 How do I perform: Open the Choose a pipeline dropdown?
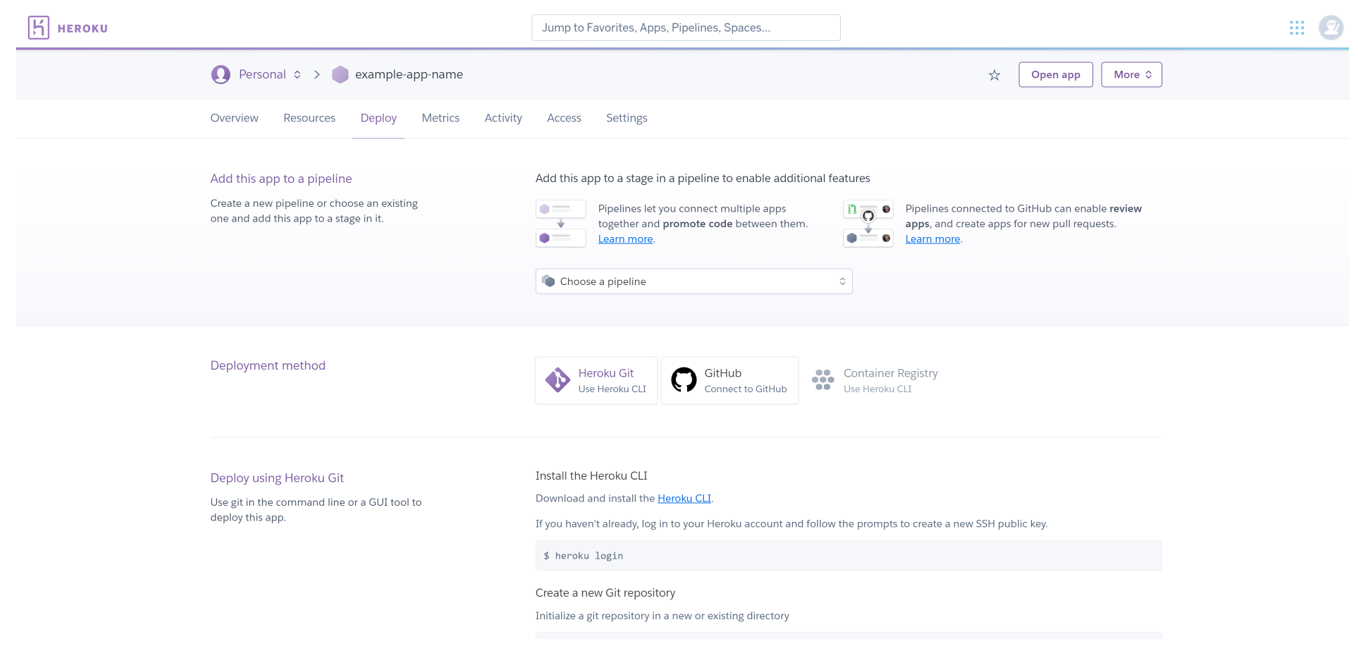[694, 282]
